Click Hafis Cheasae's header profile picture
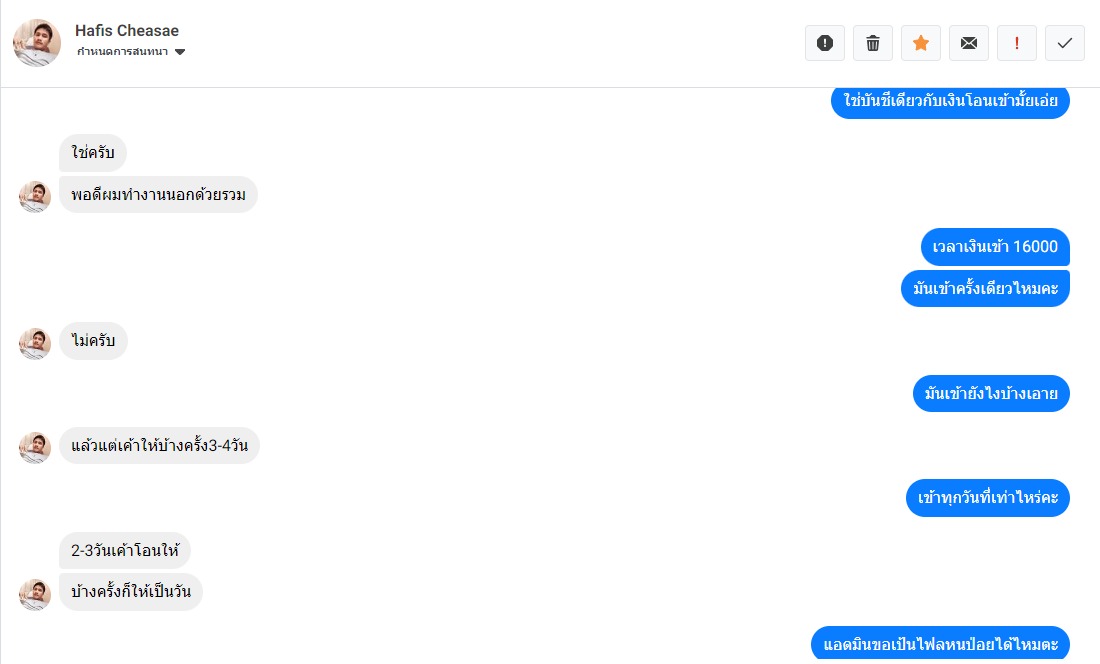Image resolution: width=1100 pixels, height=664 pixels. pos(37,43)
